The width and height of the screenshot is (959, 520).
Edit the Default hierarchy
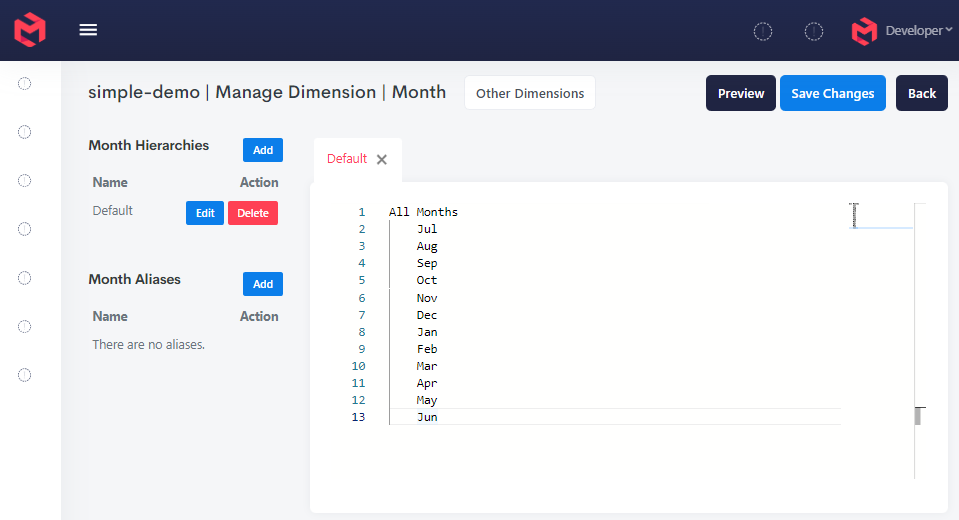205,213
